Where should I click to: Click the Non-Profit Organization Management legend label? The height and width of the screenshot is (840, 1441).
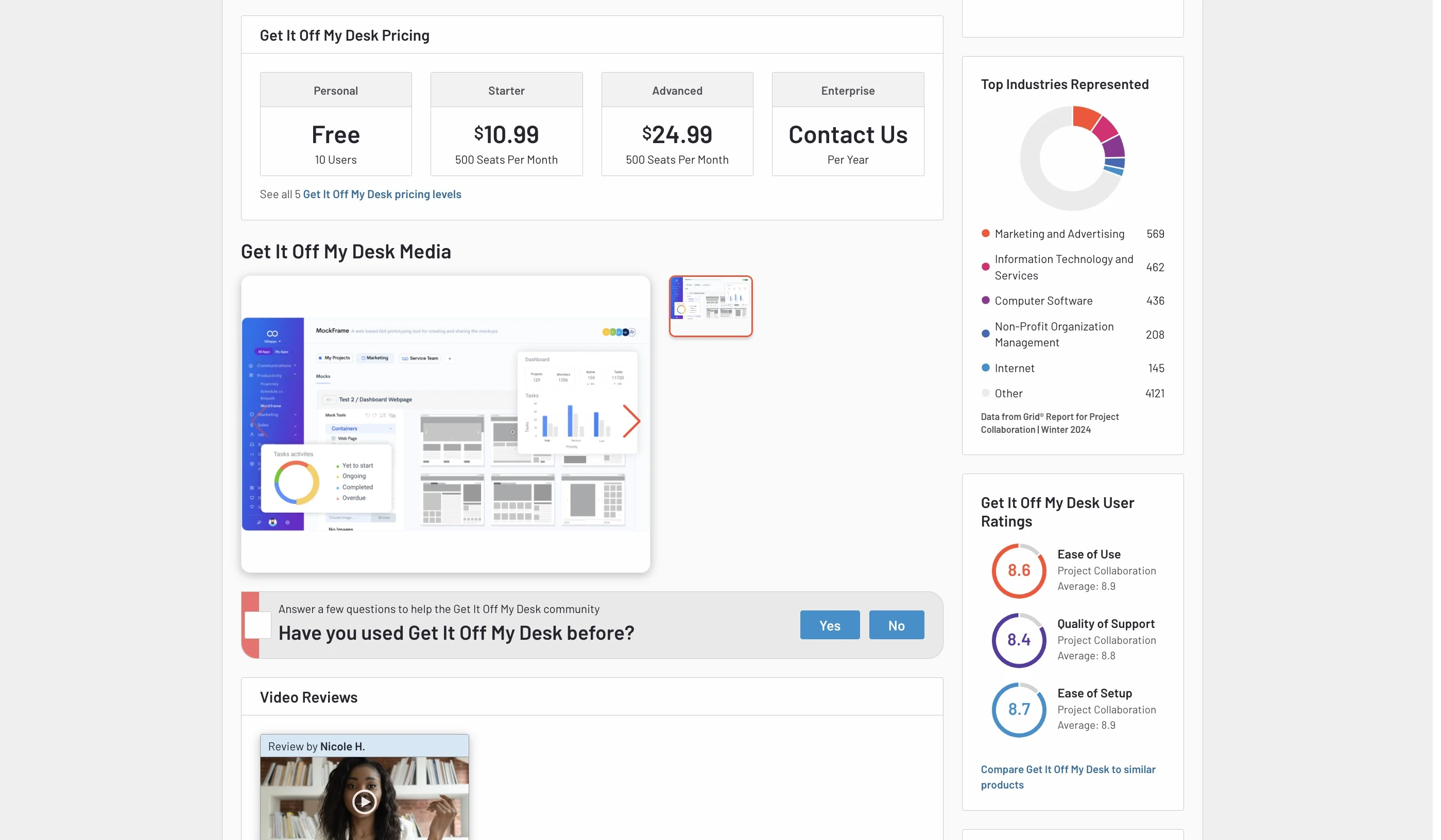pyautogui.click(x=1054, y=334)
